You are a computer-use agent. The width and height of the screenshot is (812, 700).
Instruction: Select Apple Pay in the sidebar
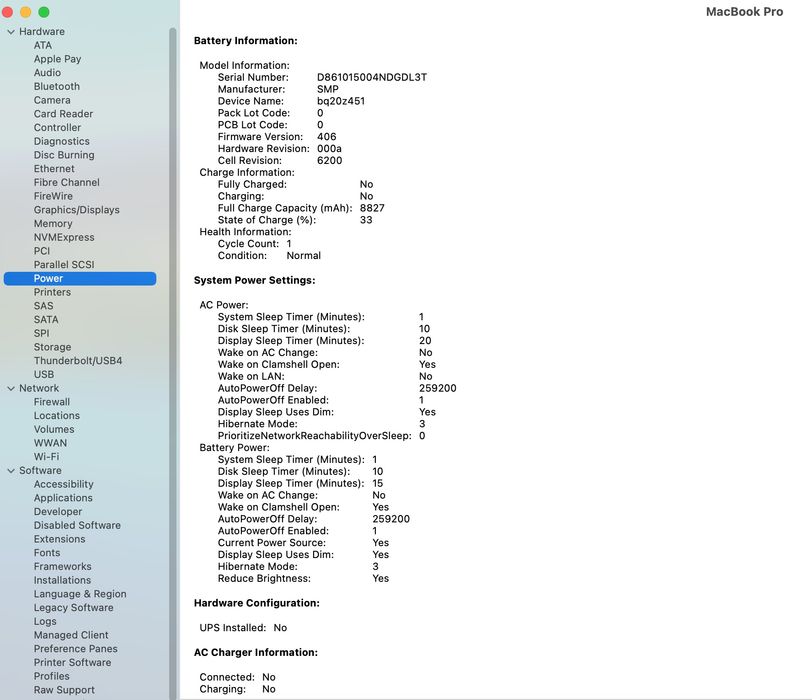(57, 59)
